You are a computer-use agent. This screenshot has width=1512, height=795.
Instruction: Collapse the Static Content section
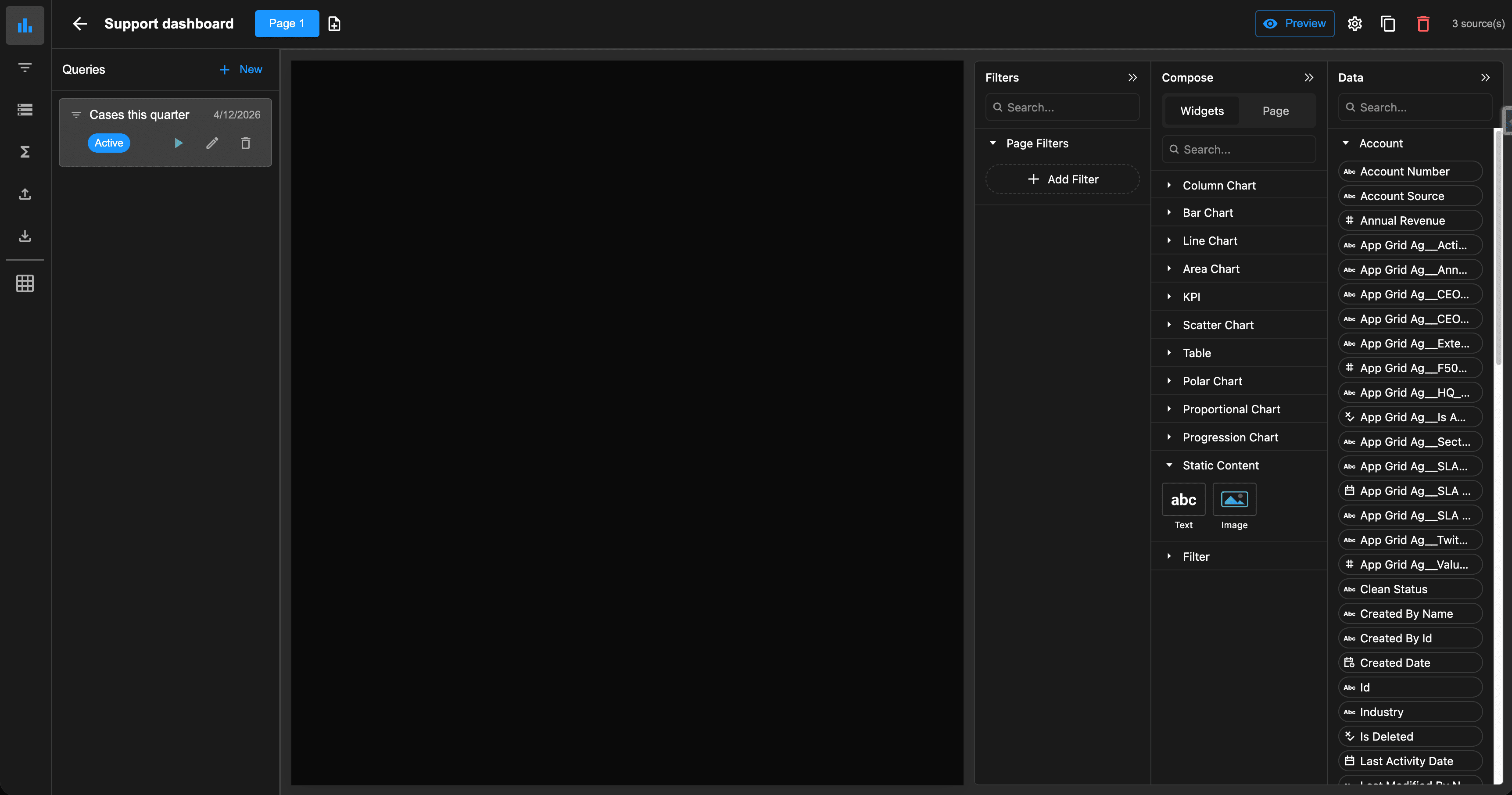(x=1169, y=465)
